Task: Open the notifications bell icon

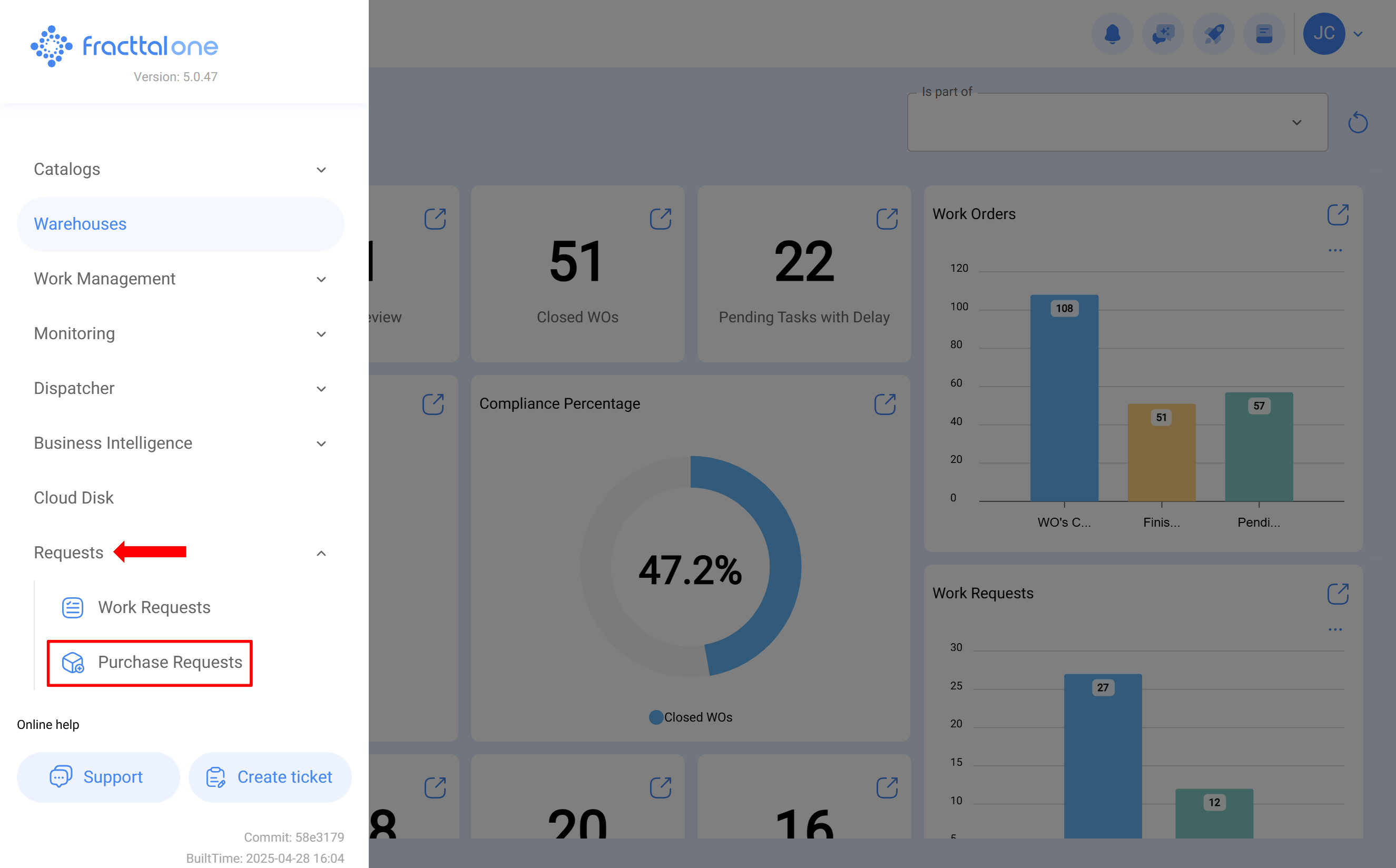Action: point(1112,33)
